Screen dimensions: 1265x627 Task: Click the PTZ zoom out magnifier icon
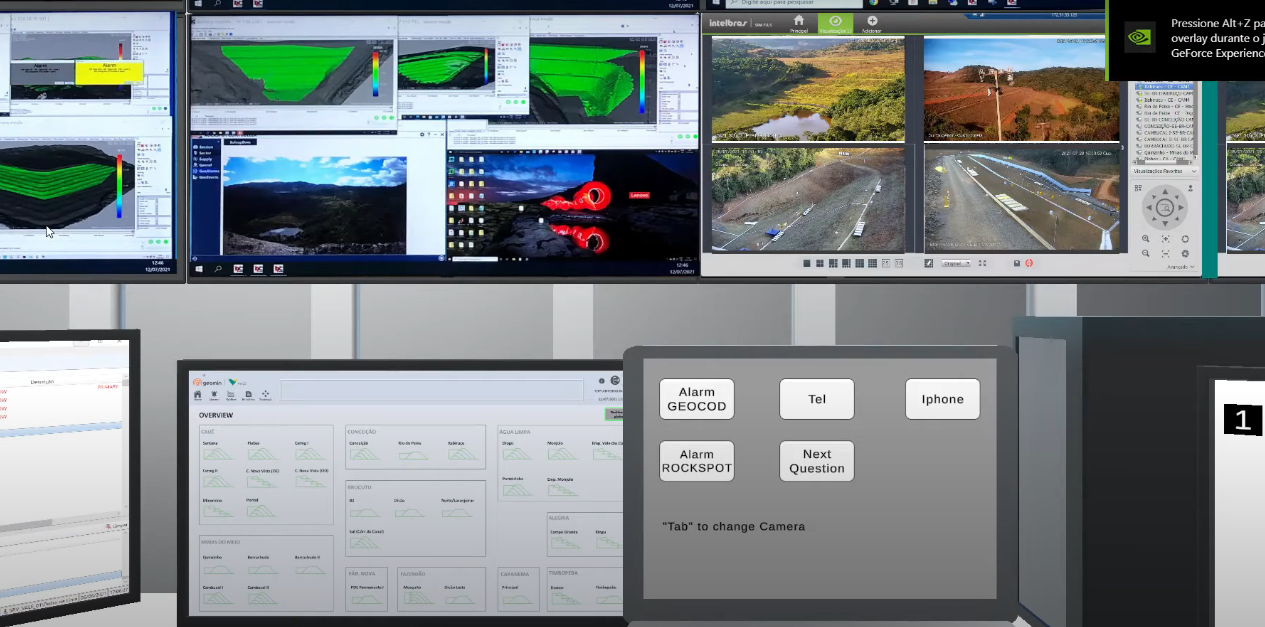point(1146,254)
